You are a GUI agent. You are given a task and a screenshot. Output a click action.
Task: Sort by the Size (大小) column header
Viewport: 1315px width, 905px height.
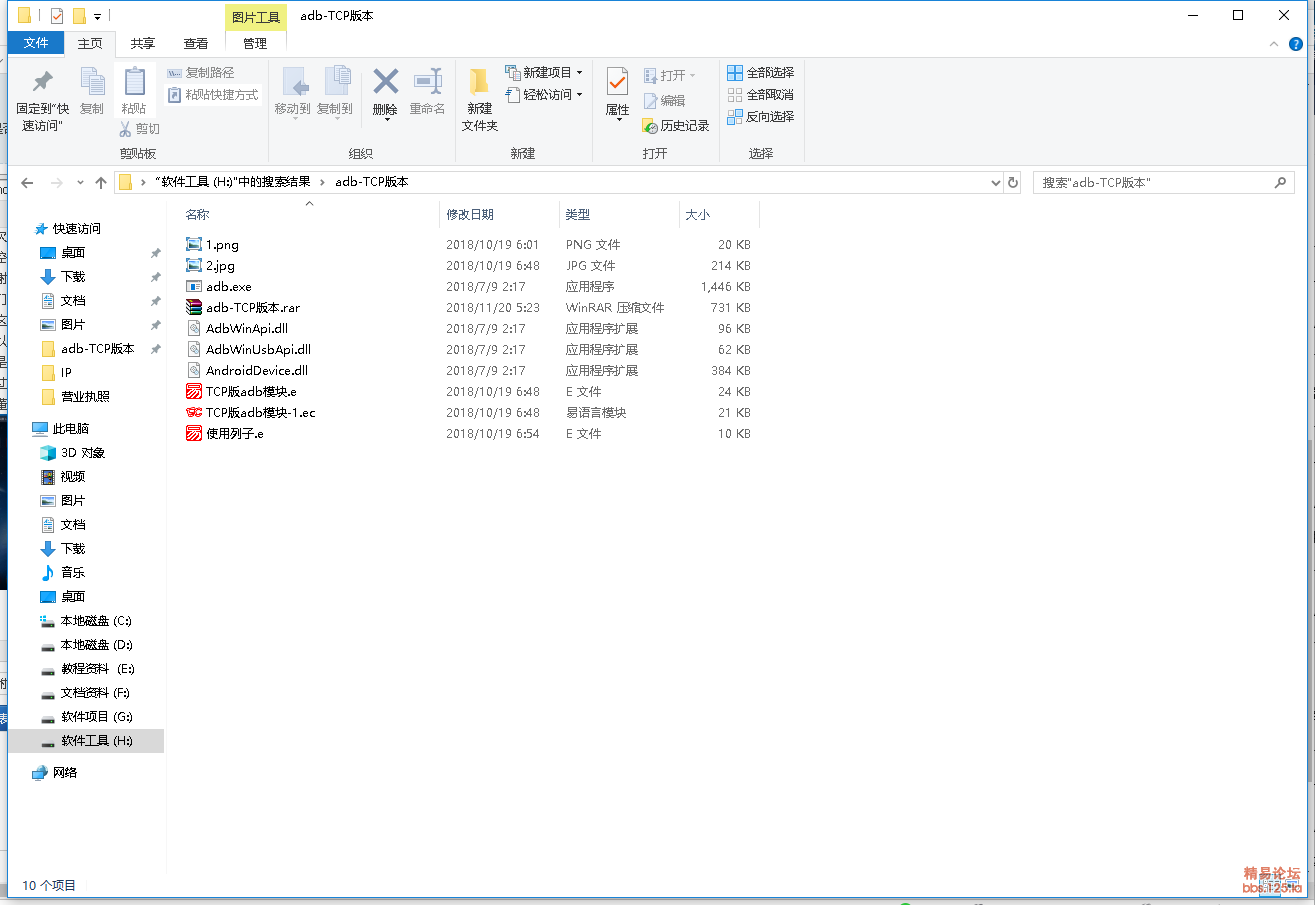(x=698, y=215)
